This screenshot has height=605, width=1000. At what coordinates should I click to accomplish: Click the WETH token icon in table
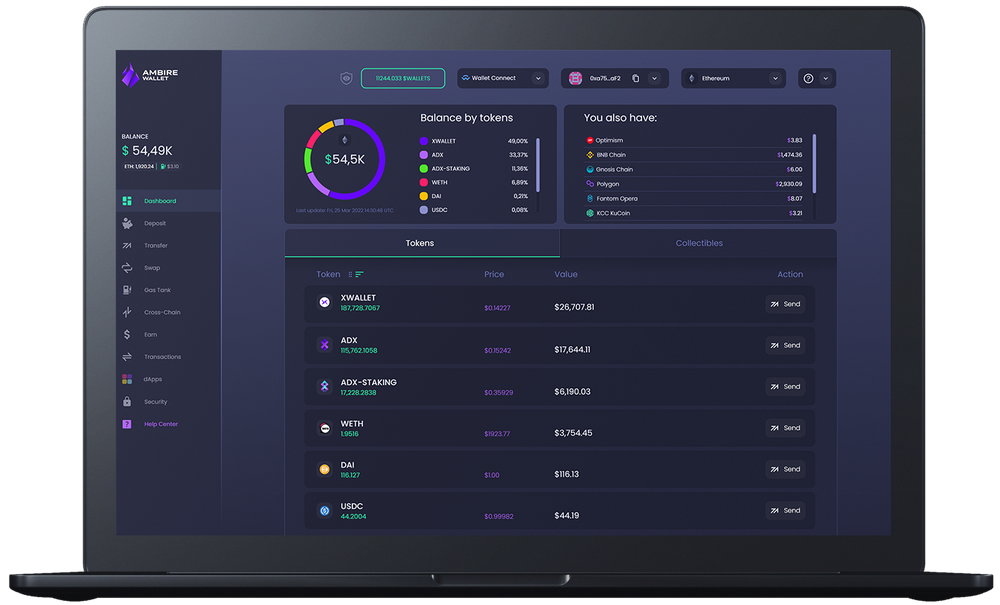325,428
